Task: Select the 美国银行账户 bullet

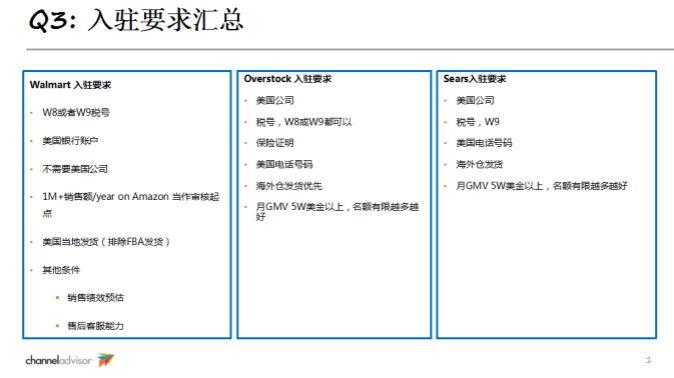Action: [70, 141]
